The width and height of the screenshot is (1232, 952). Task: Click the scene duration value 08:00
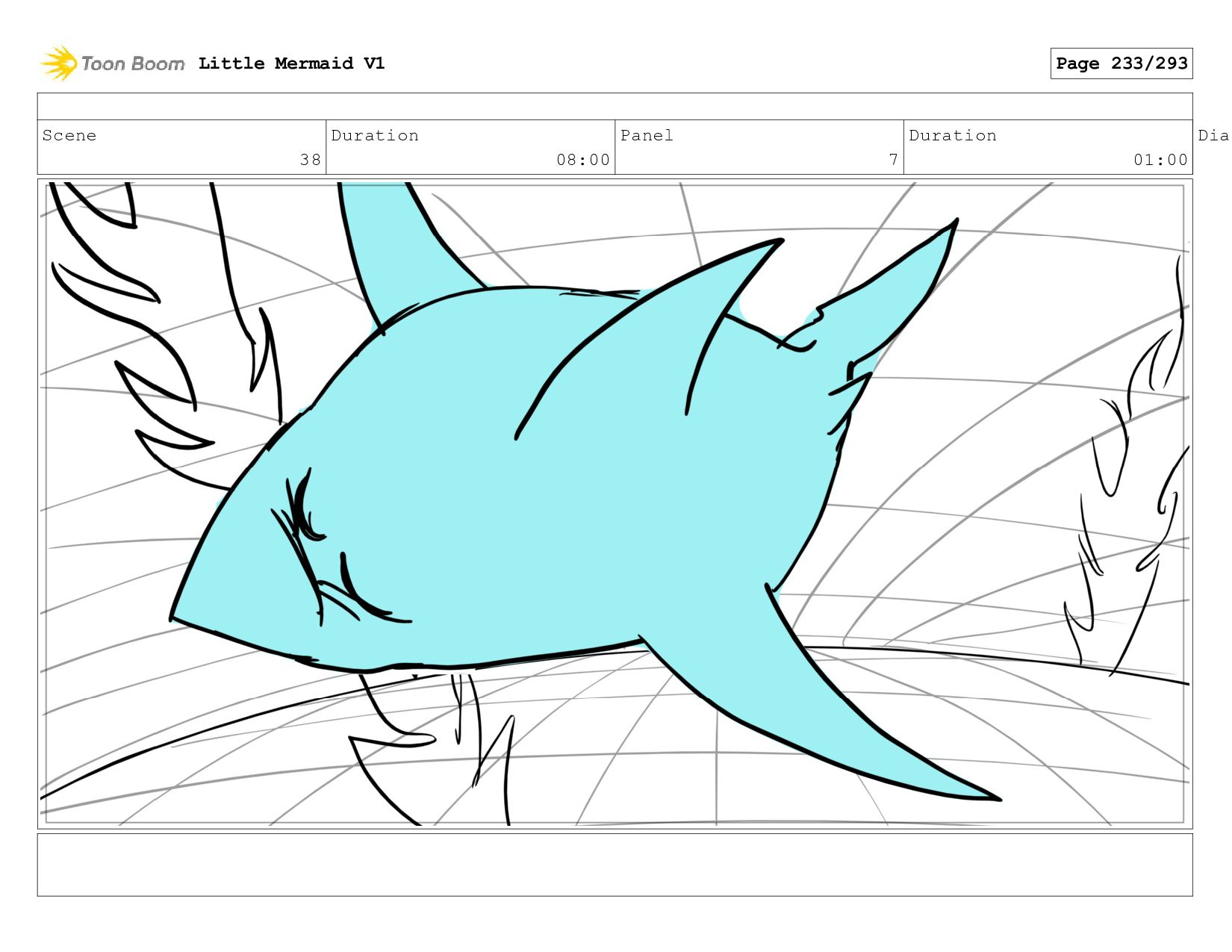click(583, 160)
